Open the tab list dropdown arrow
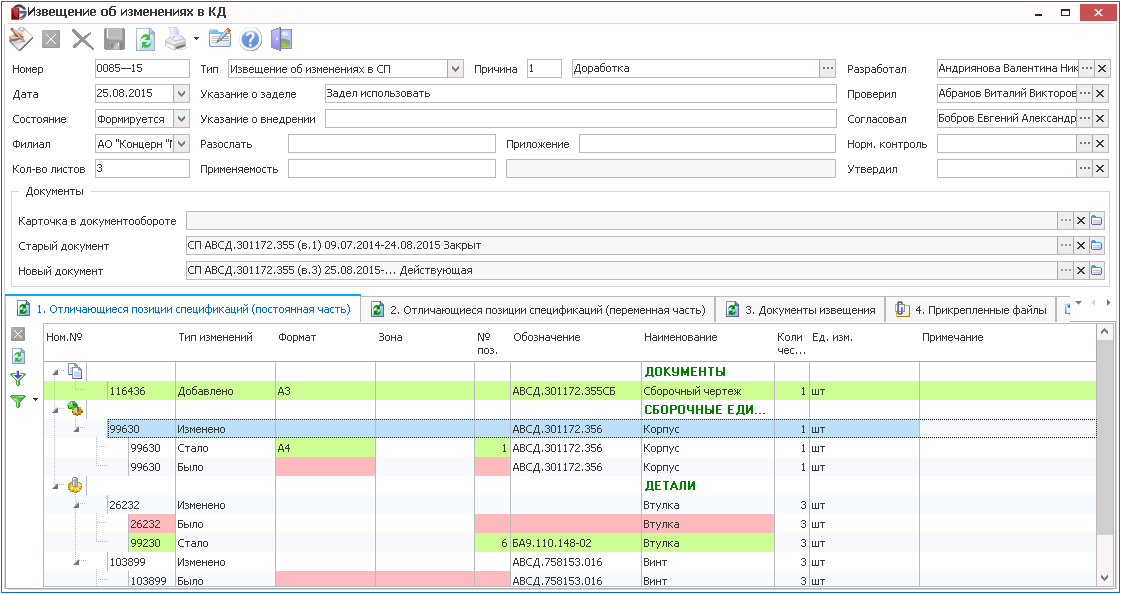 pos(1079,303)
